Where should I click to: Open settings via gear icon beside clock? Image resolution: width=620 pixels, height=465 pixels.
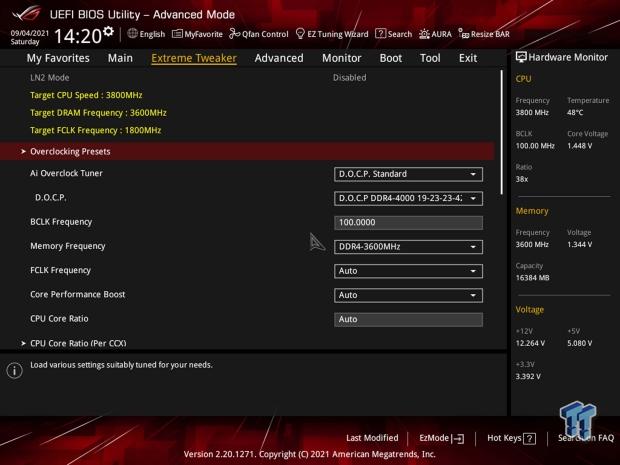(108, 31)
